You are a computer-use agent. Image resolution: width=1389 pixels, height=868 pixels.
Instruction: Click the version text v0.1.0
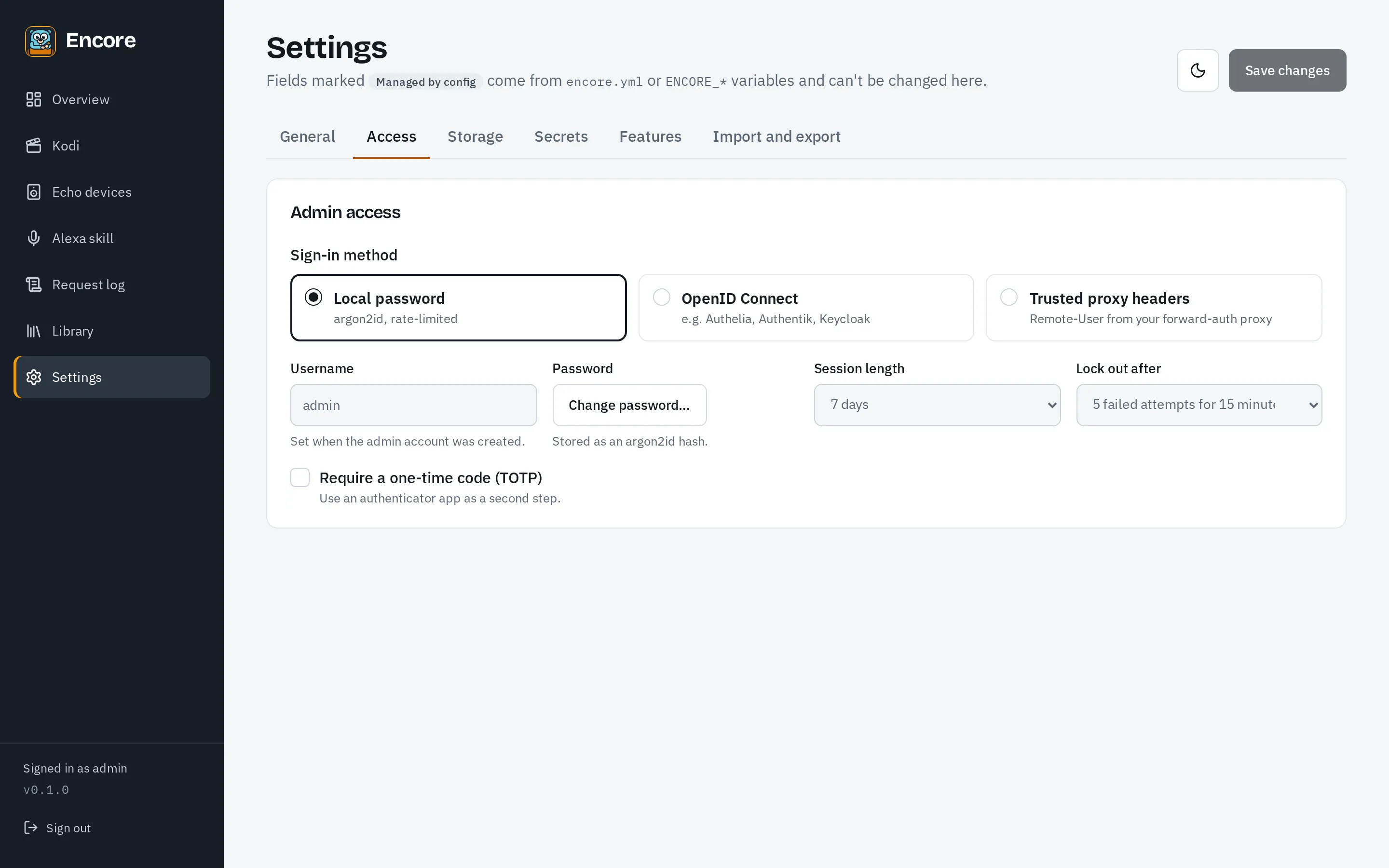pos(46,790)
